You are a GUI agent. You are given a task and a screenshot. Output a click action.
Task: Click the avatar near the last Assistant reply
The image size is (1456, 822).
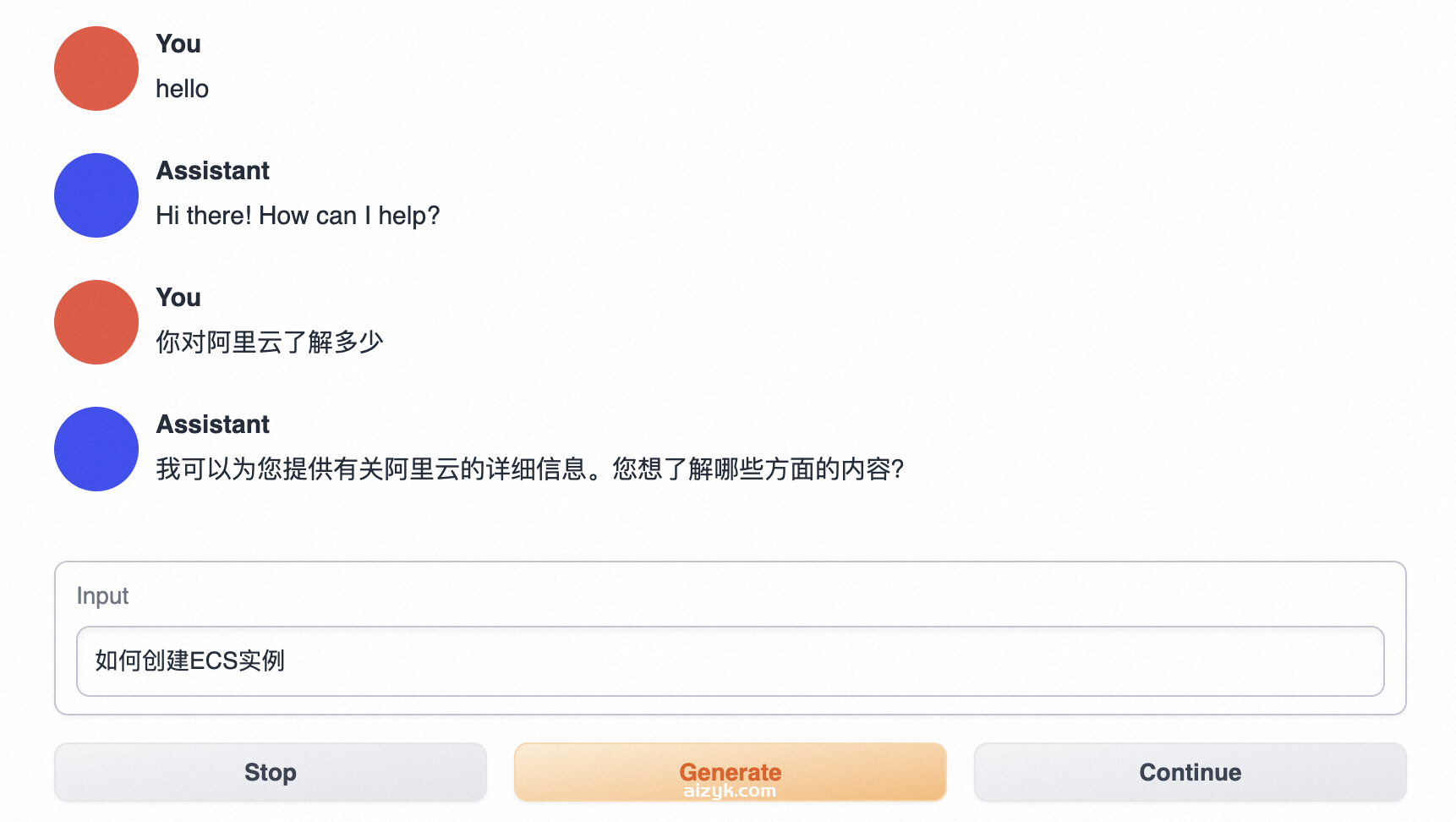tap(96, 449)
